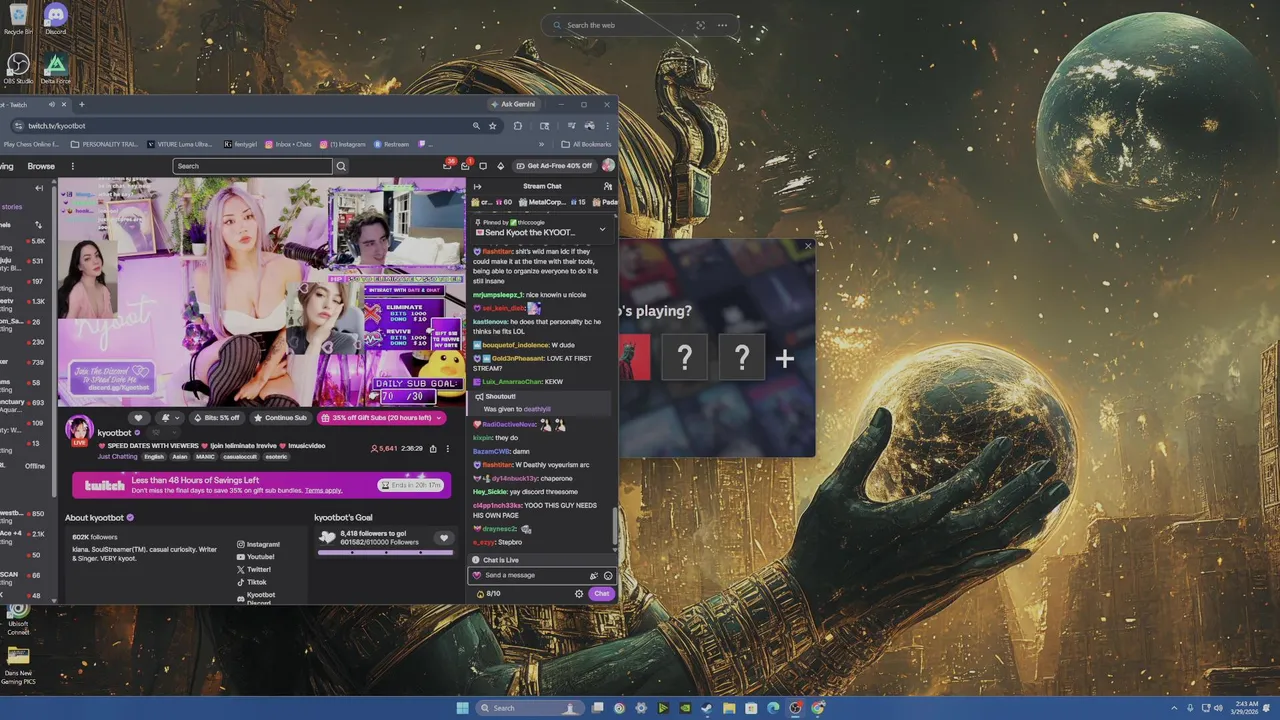This screenshot has height=720, width=1280.
Task: Open All Bookmarks folder
Action: point(587,144)
